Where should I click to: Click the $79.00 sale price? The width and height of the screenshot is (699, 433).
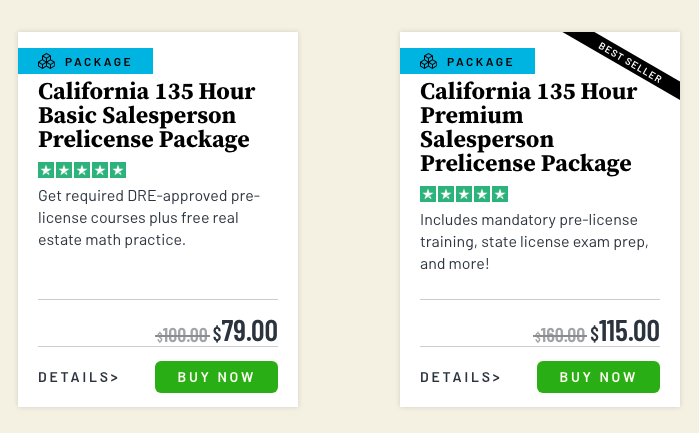[x=245, y=332]
